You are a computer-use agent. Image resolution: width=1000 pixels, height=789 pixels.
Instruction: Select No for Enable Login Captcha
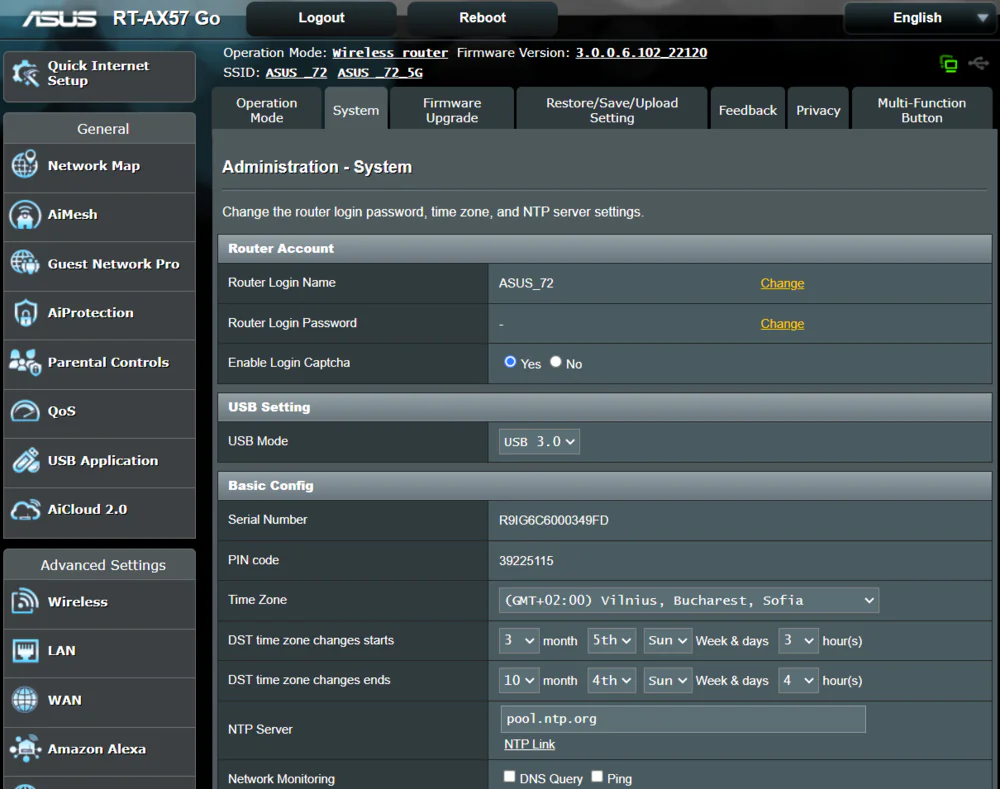pos(555,362)
